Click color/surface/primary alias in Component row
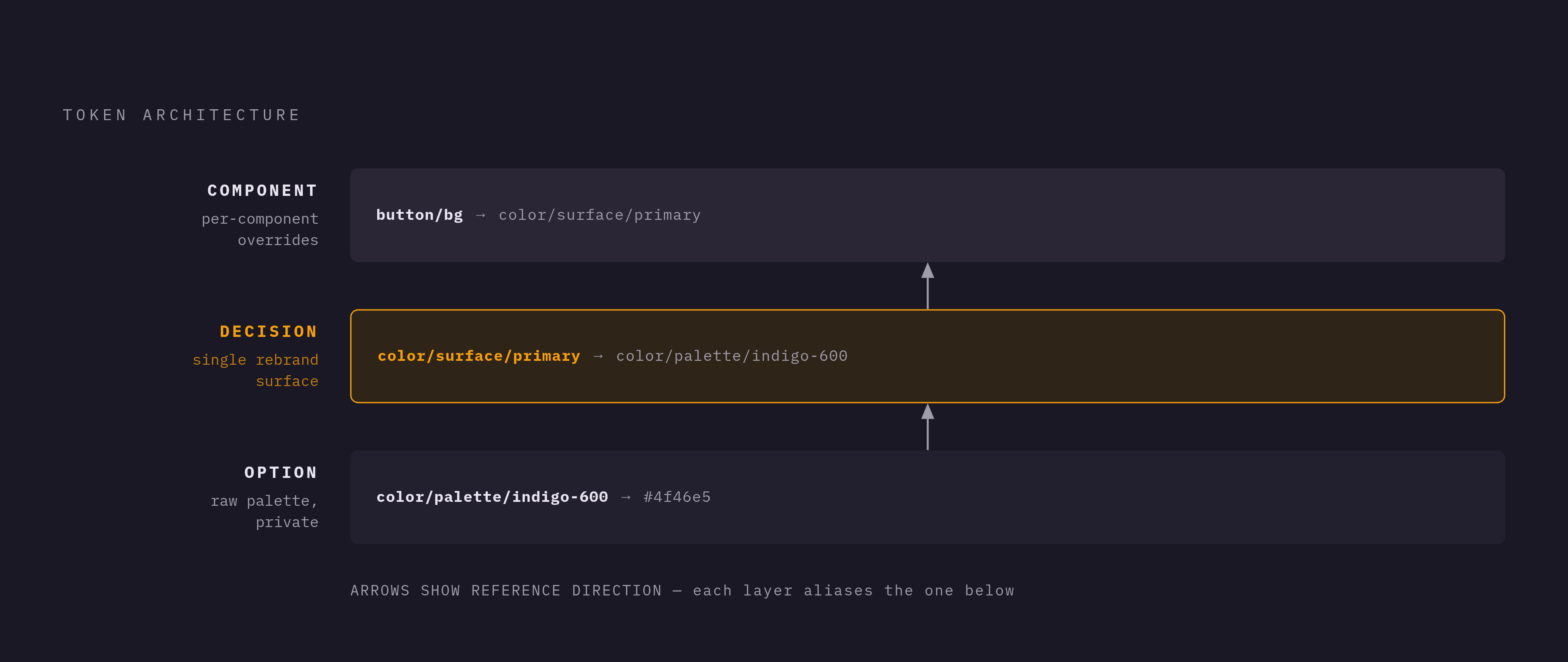The width and height of the screenshot is (1568, 662). click(x=600, y=215)
